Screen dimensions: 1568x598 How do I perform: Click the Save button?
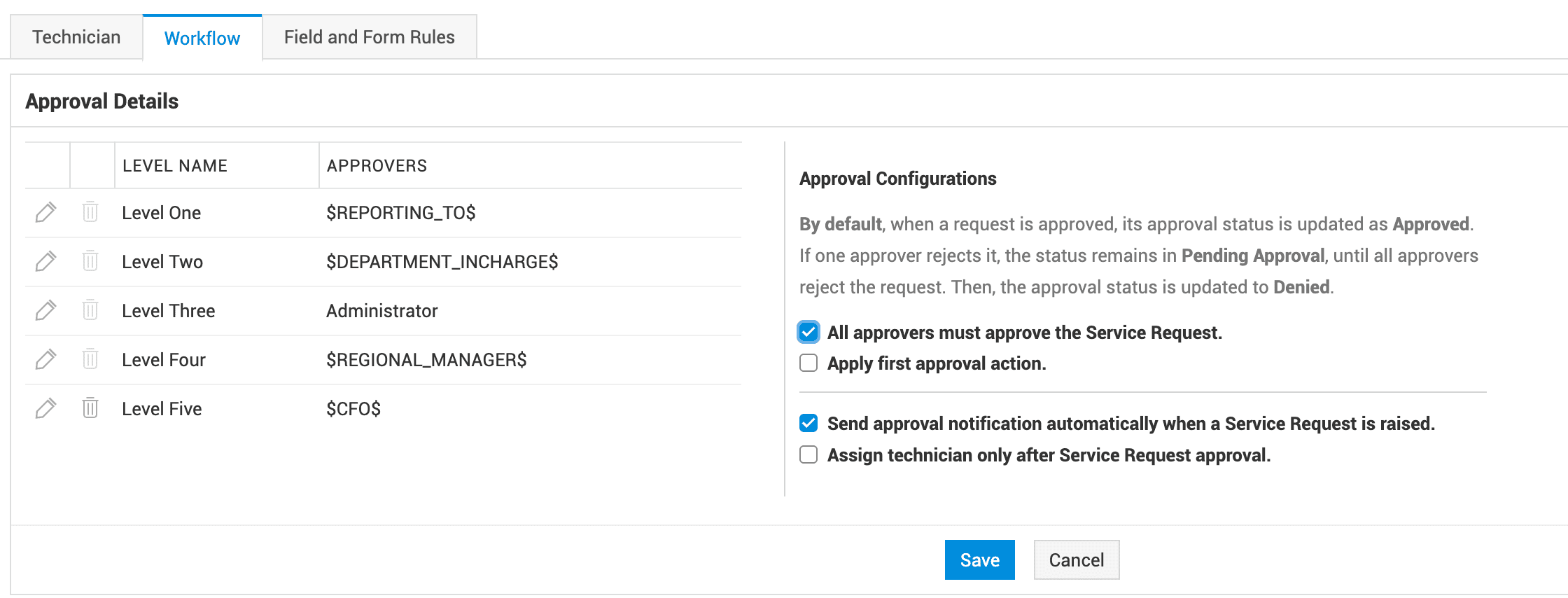(x=979, y=560)
